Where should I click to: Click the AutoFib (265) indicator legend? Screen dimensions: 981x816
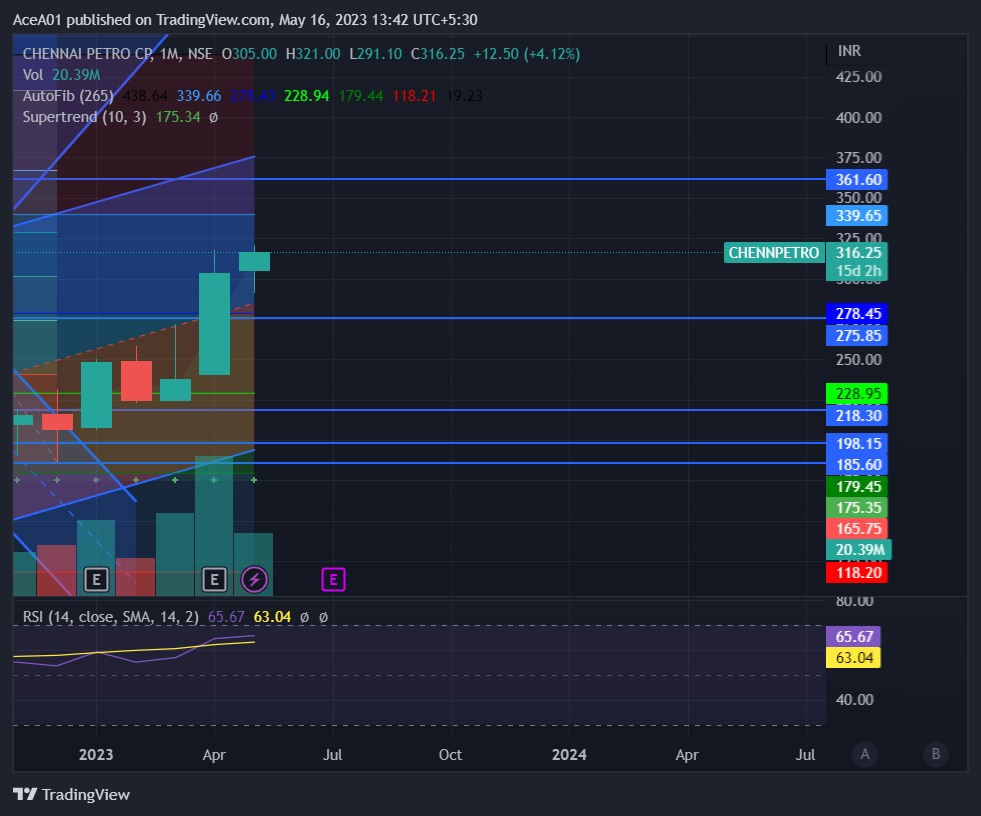pos(68,96)
